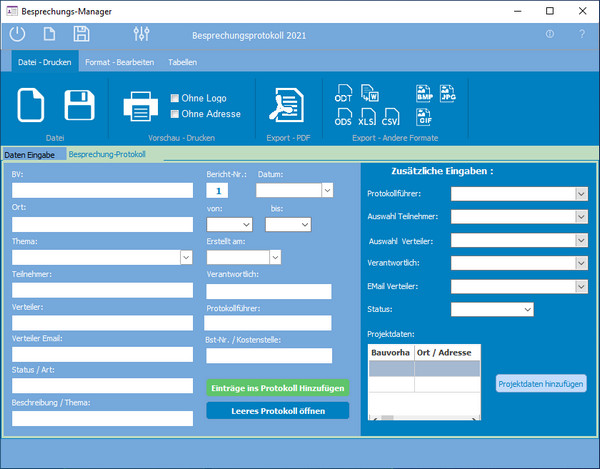This screenshot has height=469, width=600.
Task: Export as XLS spreadsheet
Action: point(368,118)
